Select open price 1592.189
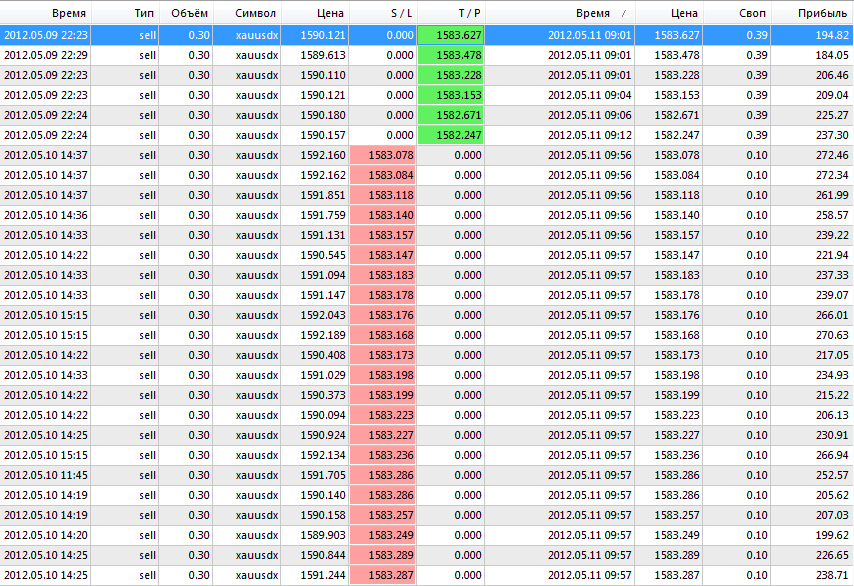854x586 pixels. [323, 335]
